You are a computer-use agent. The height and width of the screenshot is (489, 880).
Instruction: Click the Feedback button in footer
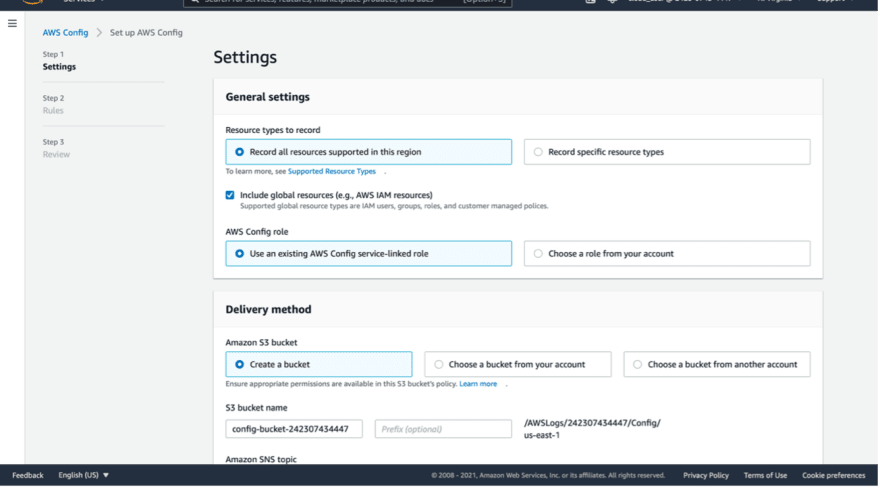(28, 475)
